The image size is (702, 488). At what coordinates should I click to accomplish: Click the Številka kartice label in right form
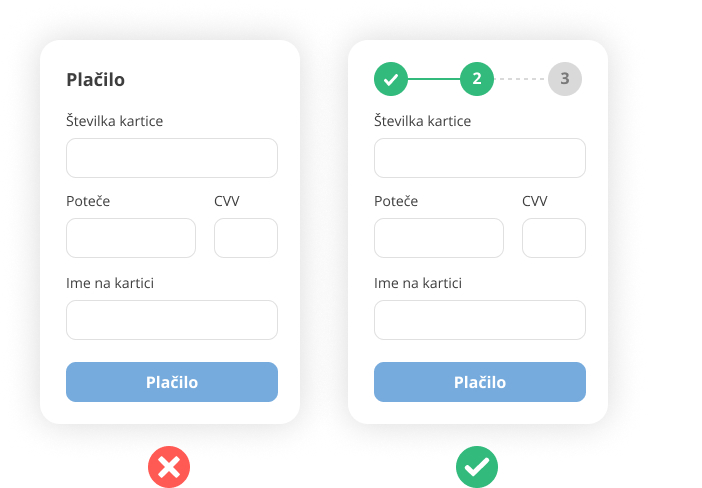422,121
